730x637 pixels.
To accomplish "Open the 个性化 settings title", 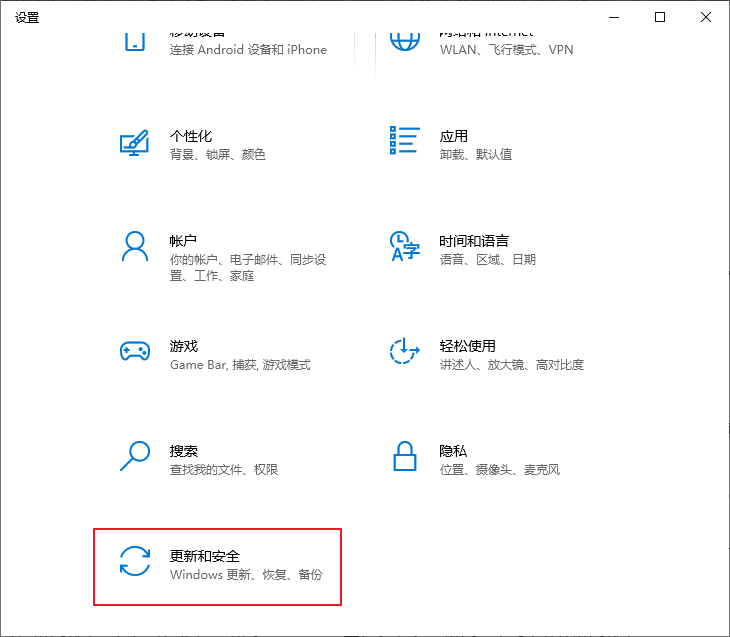I will [x=191, y=136].
